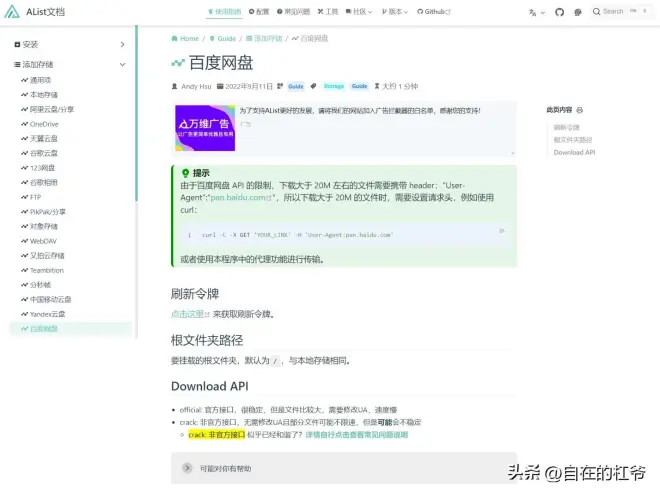Open the 详情自行点击查看常见问题说明 link
The width and height of the screenshot is (660, 495).
[x=357, y=435]
